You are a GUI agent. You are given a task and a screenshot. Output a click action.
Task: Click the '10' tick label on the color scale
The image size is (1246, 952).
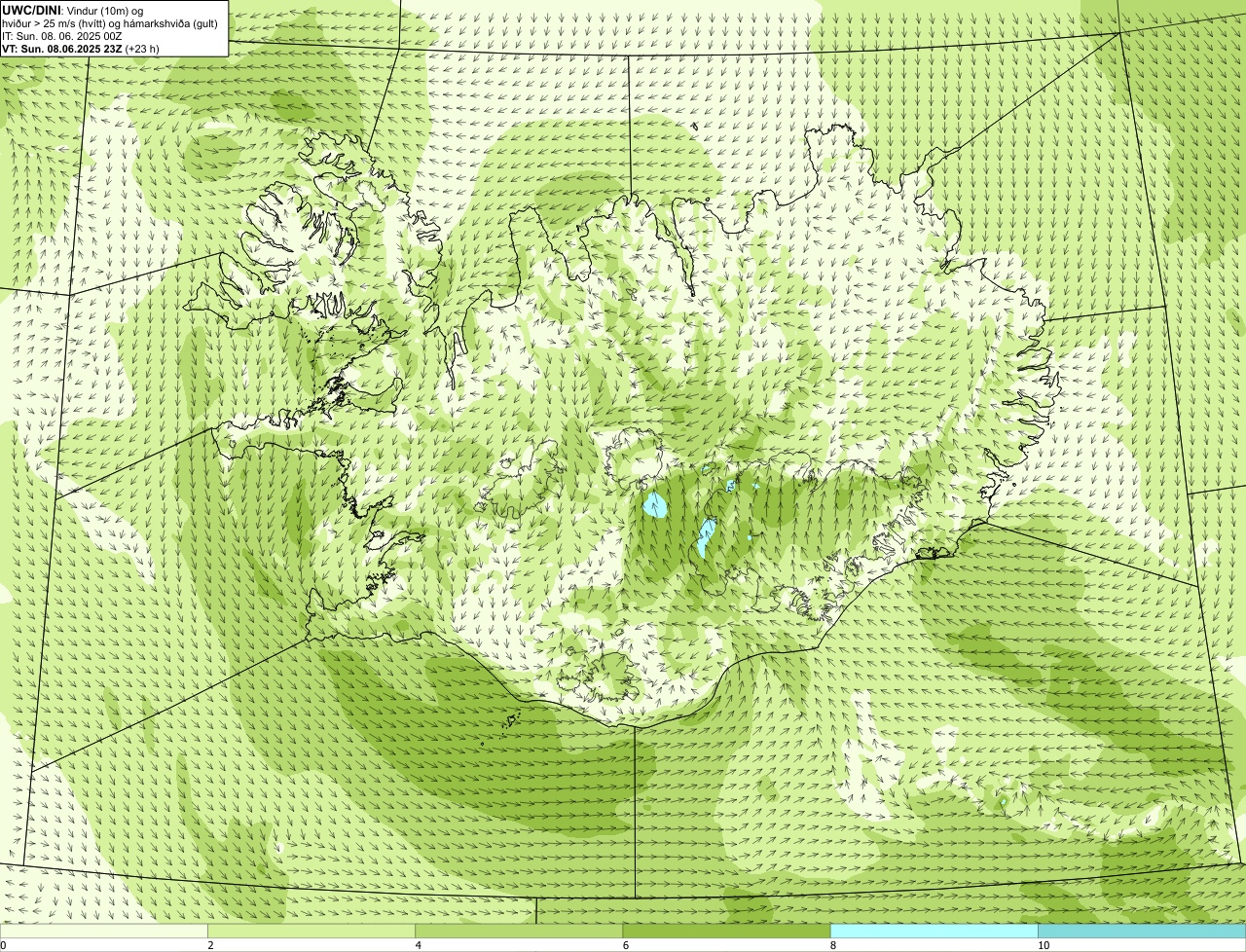tap(1044, 945)
